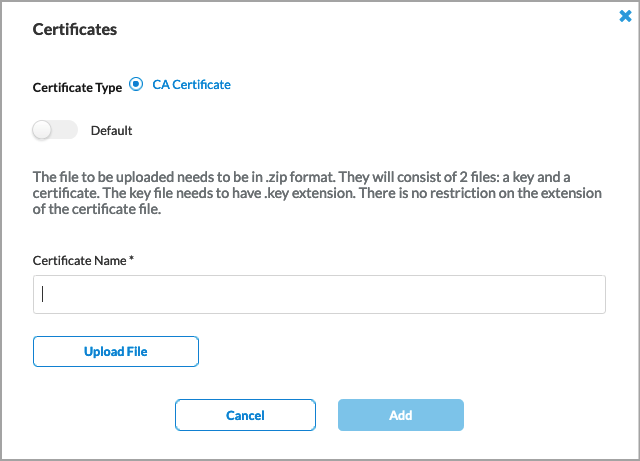This screenshot has width=640, height=461.
Task: Click the Certificates dialog title
Action: (75, 29)
